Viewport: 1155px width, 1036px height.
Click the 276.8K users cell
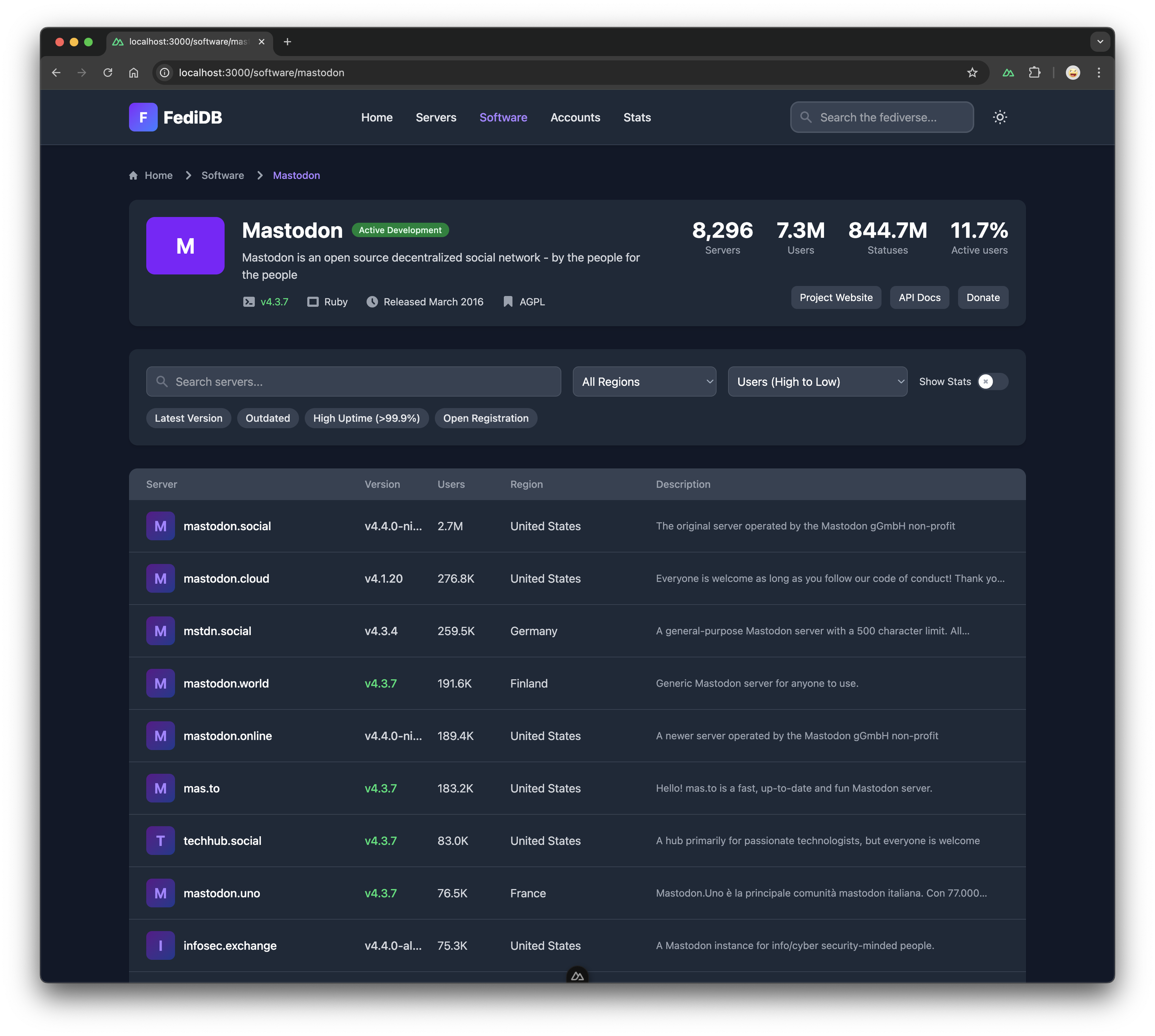point(456,578)
